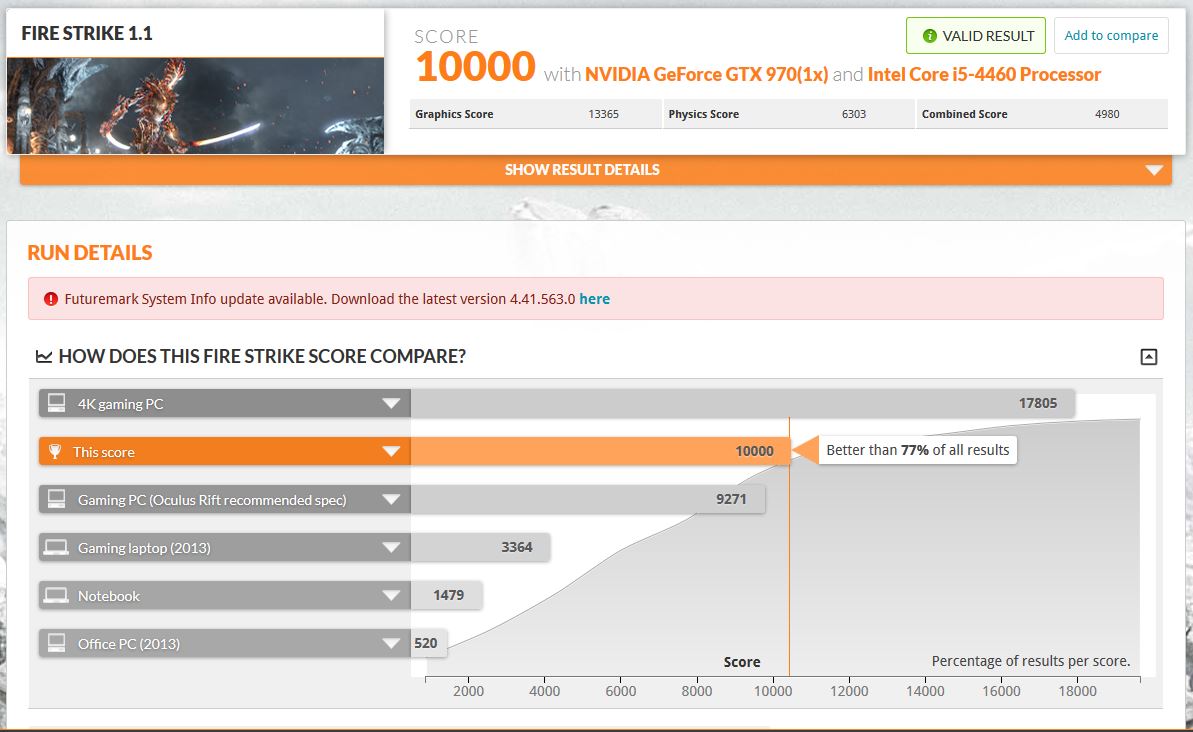Viewport: 1193px width, 732px height.
Task: Collapse the score comparison panel icon
Action: click(1149, 356)
